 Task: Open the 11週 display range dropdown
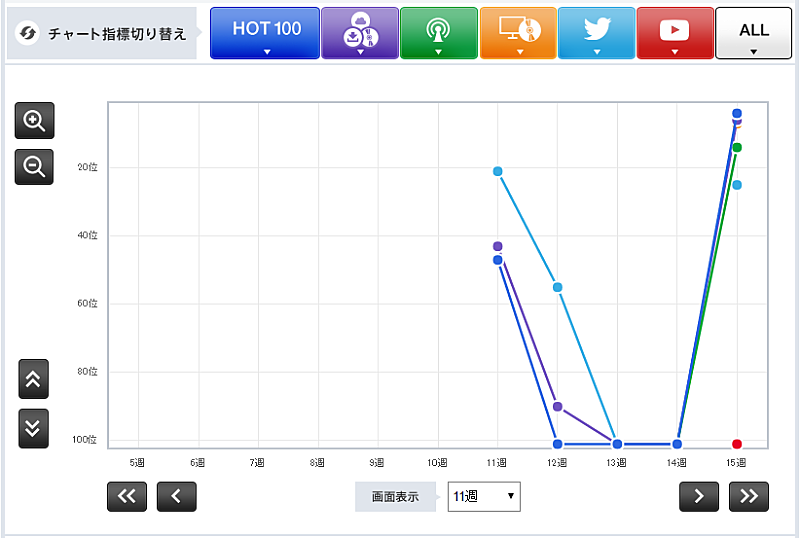[x=484, y=496]
